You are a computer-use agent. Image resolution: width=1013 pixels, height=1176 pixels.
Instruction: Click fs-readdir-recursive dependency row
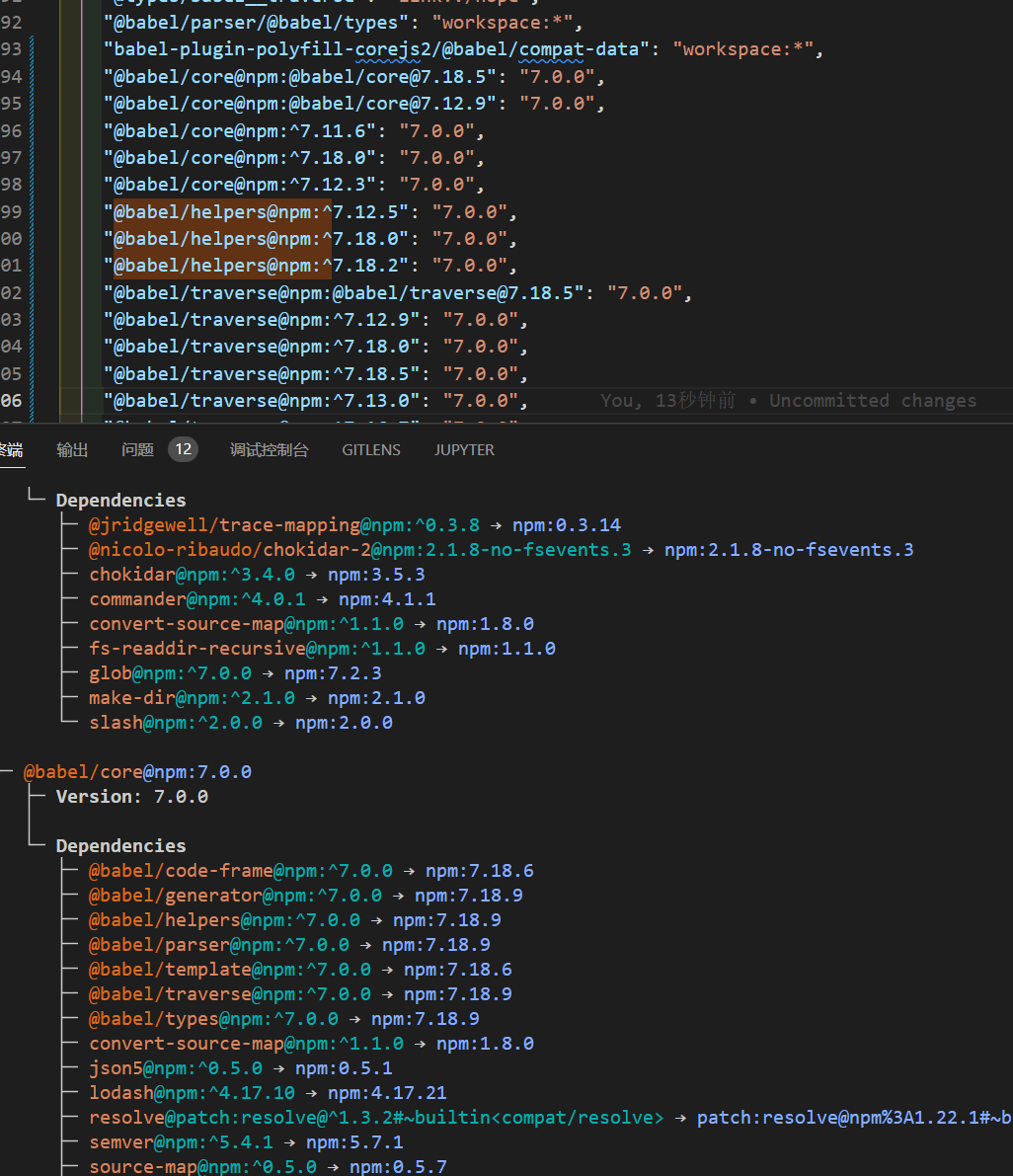point(323,649)
